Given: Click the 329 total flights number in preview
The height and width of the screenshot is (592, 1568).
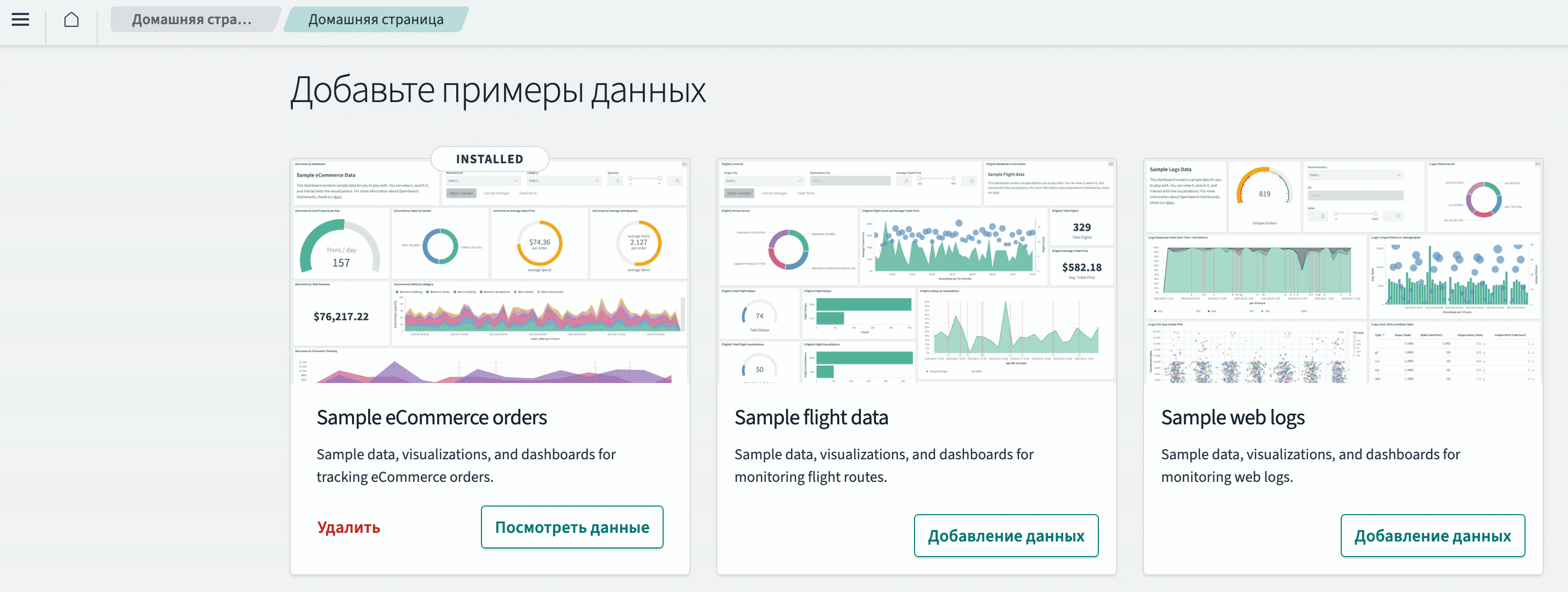Looking at the screenshot, I should point(1081,227).
